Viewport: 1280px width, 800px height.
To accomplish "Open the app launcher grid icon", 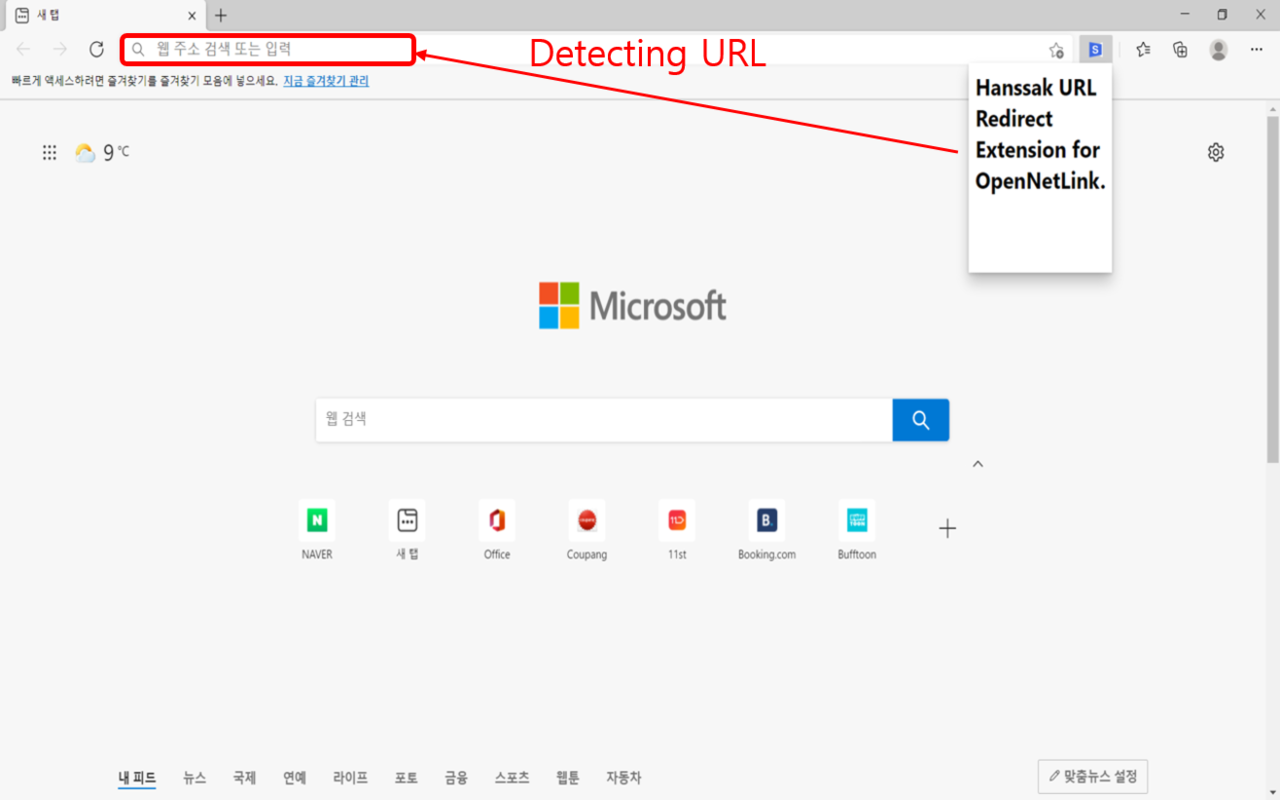I will (49, 152).
